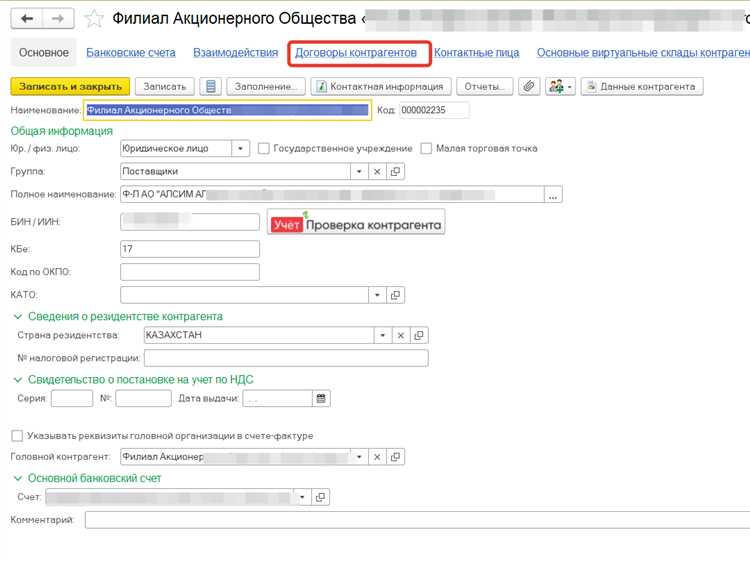Click the Записать button
The height and width of the screenshot is (561, 750).
[165, 87]
